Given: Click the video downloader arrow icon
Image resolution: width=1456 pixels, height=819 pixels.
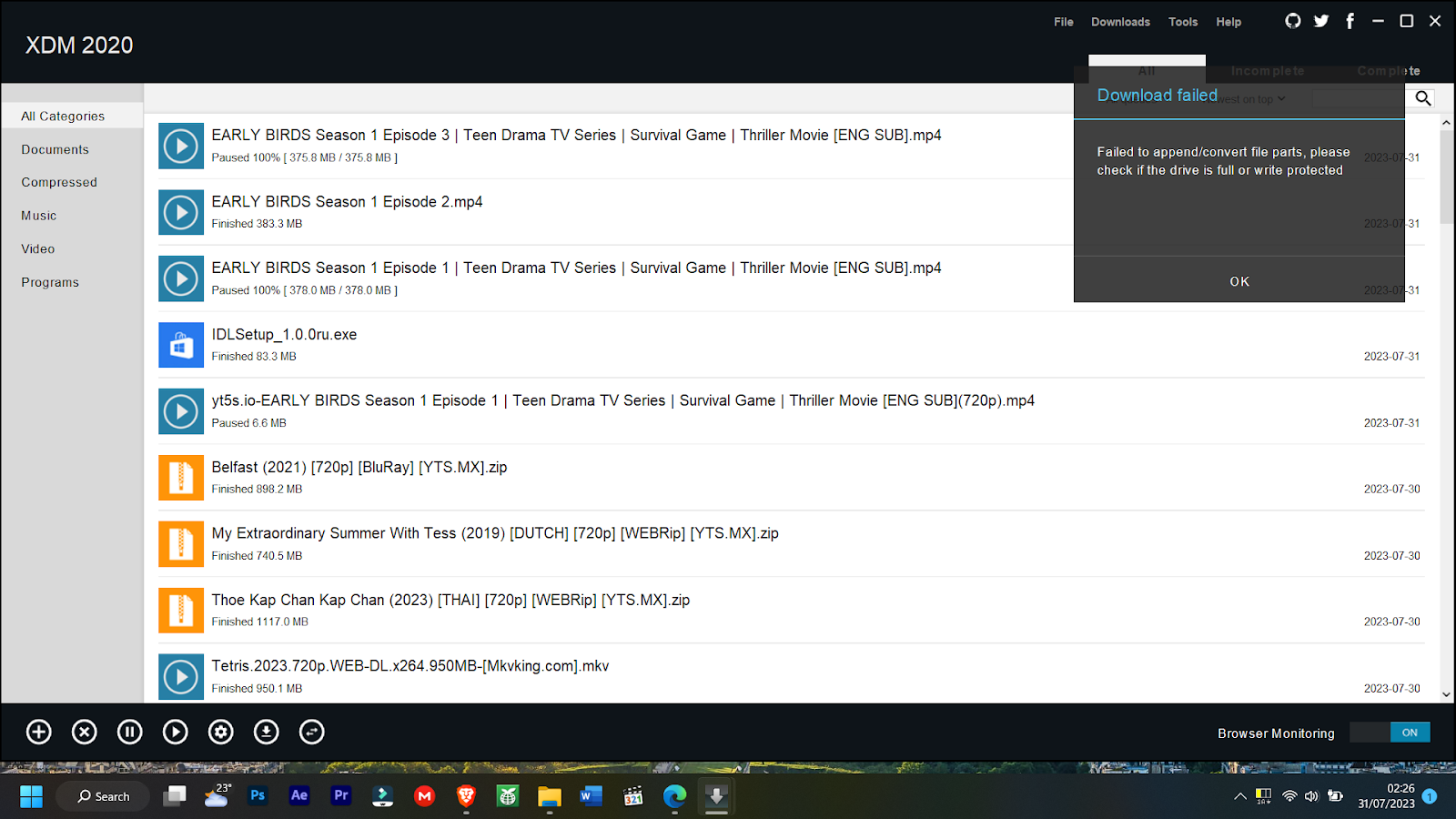Looking at the screenshot, I should pos(267,732).
